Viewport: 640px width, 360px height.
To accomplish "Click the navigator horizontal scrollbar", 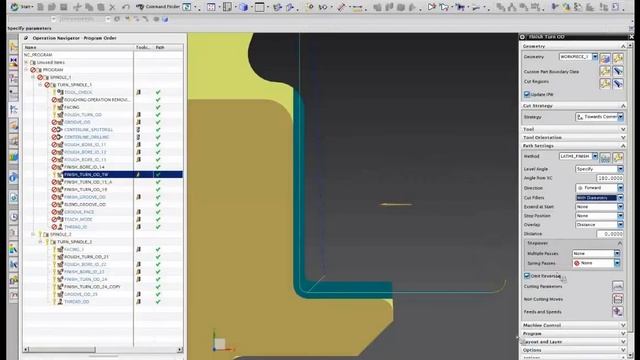I will click(x=102, y=350).
